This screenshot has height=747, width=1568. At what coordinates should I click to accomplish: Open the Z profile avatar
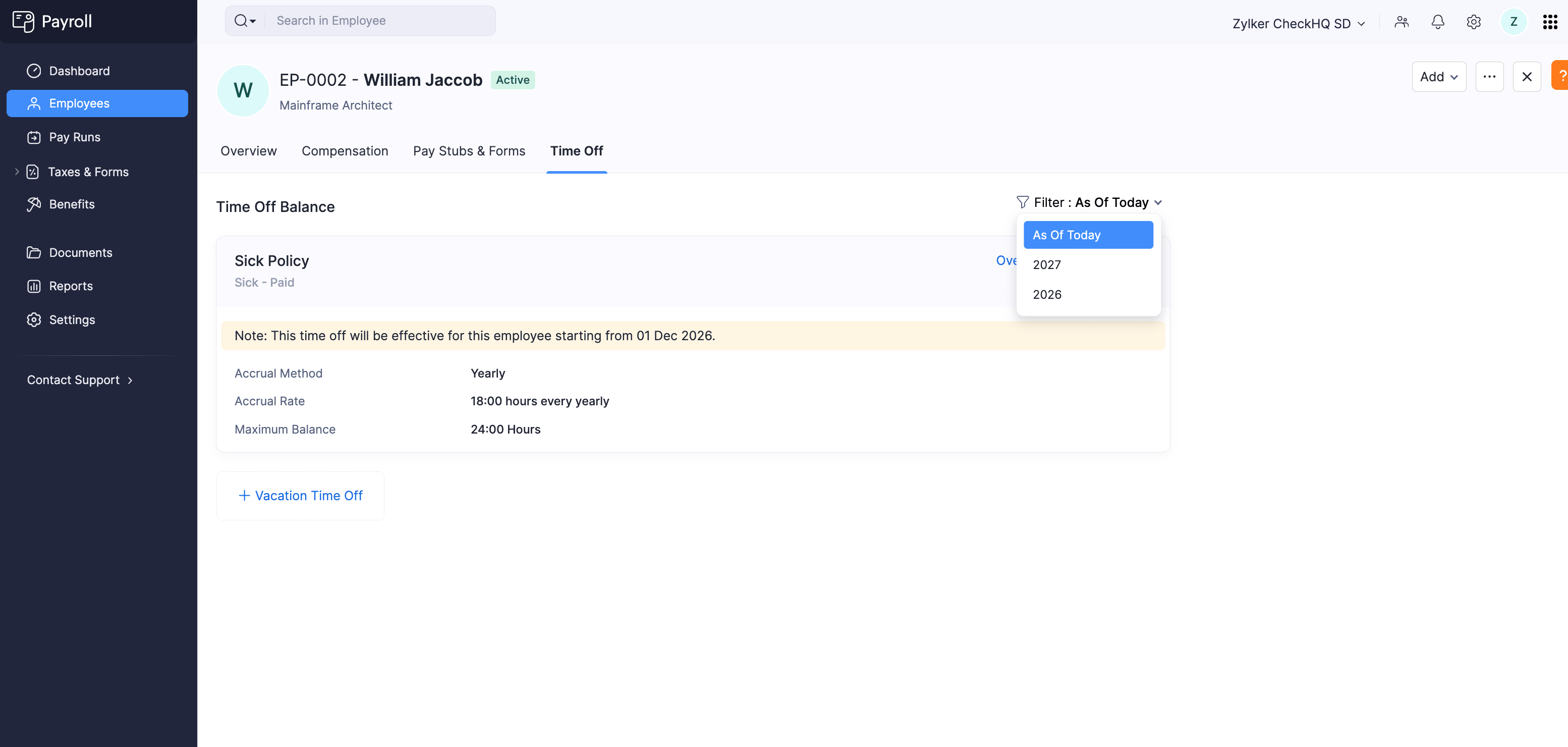tap(1513, 22)
